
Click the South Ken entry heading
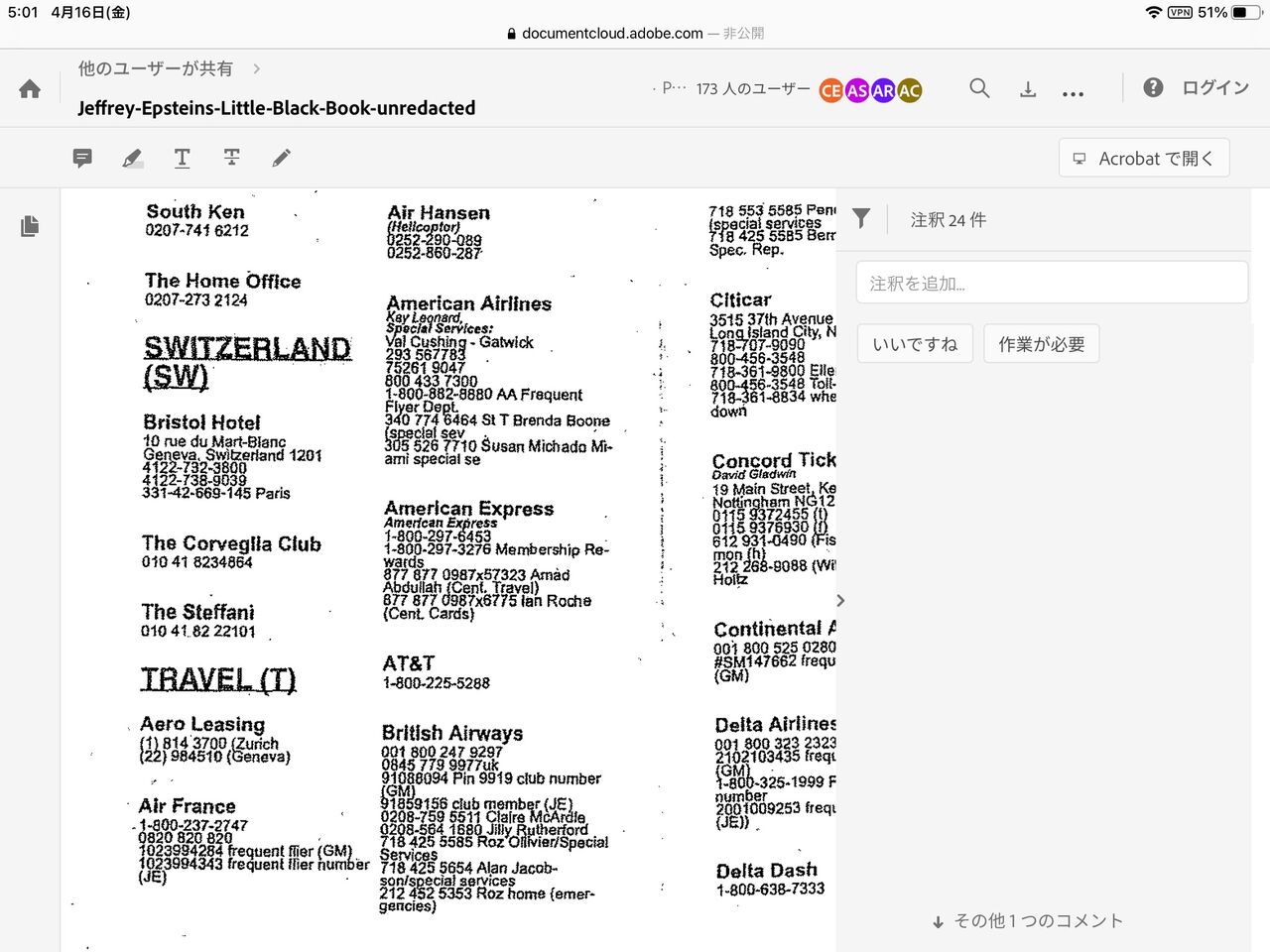coord(195,211)
